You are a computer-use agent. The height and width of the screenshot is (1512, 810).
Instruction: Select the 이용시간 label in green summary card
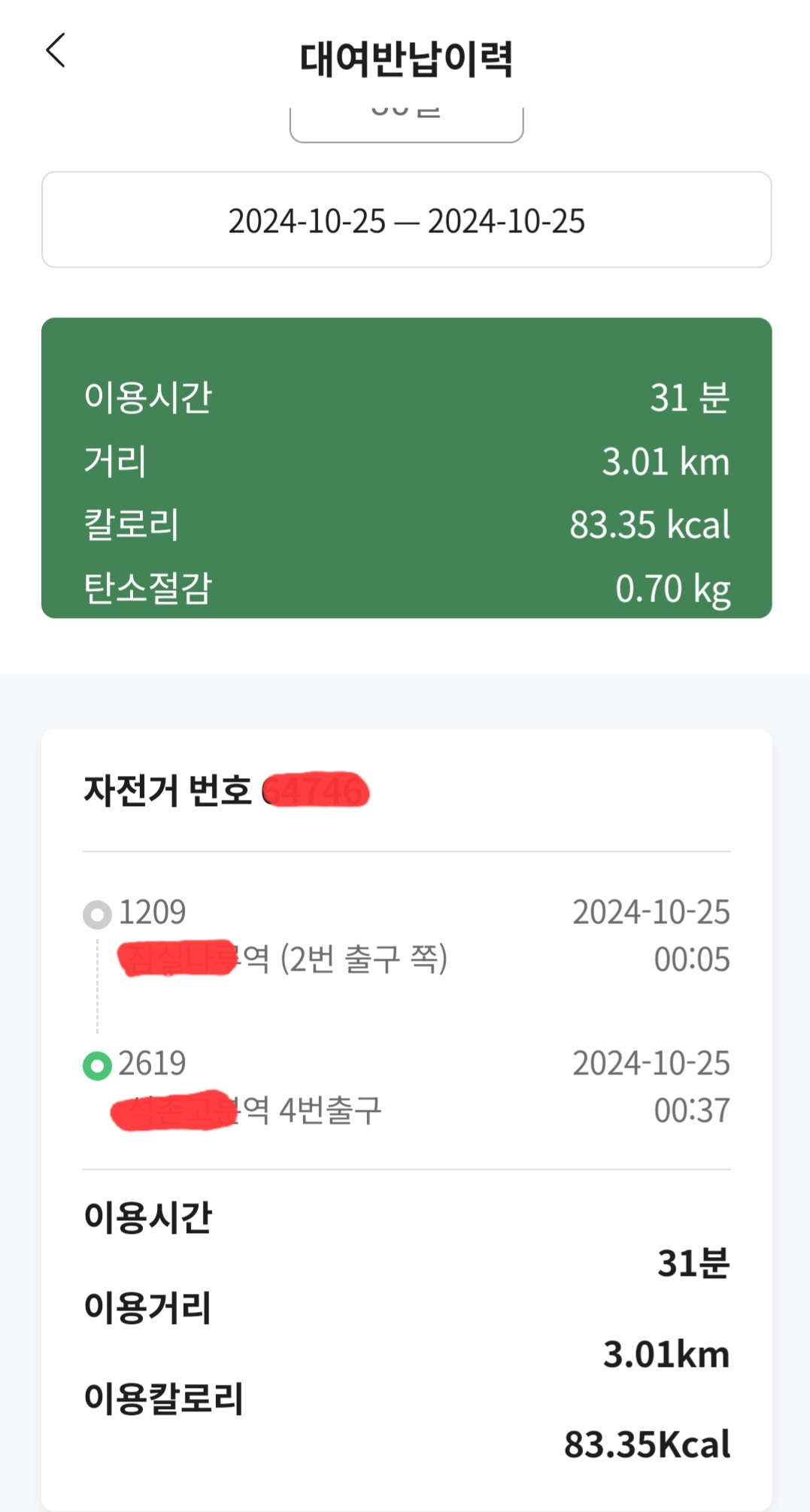[x=148, y=397]
